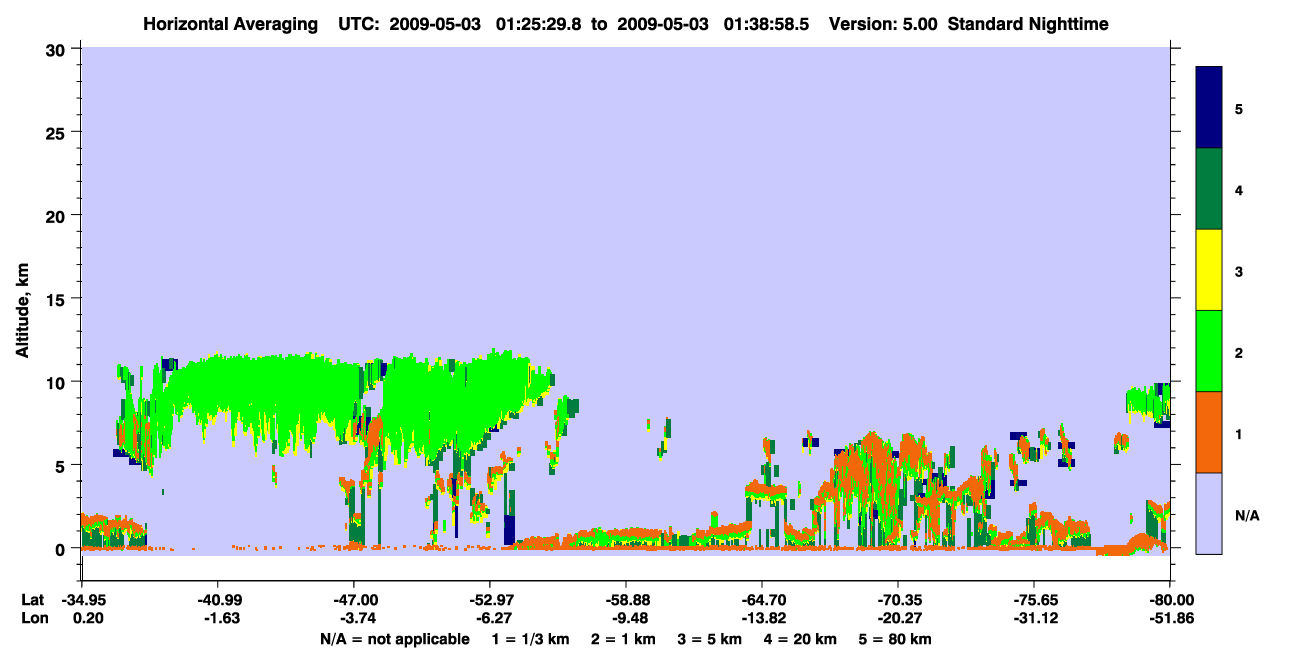
Task: Click the latitude value -80.00
Action: tap(1170, 600)
